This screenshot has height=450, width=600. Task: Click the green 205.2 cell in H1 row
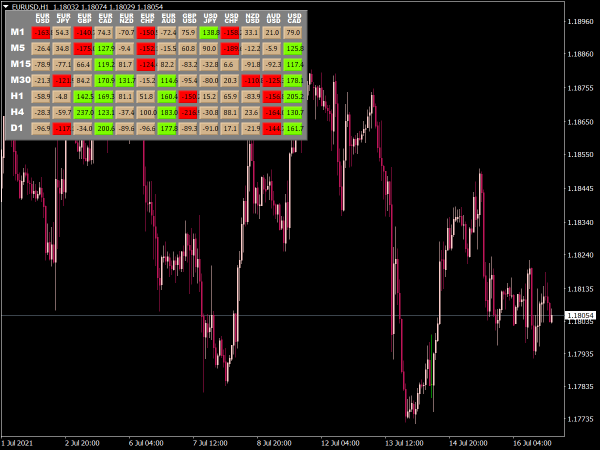point(293,96)
